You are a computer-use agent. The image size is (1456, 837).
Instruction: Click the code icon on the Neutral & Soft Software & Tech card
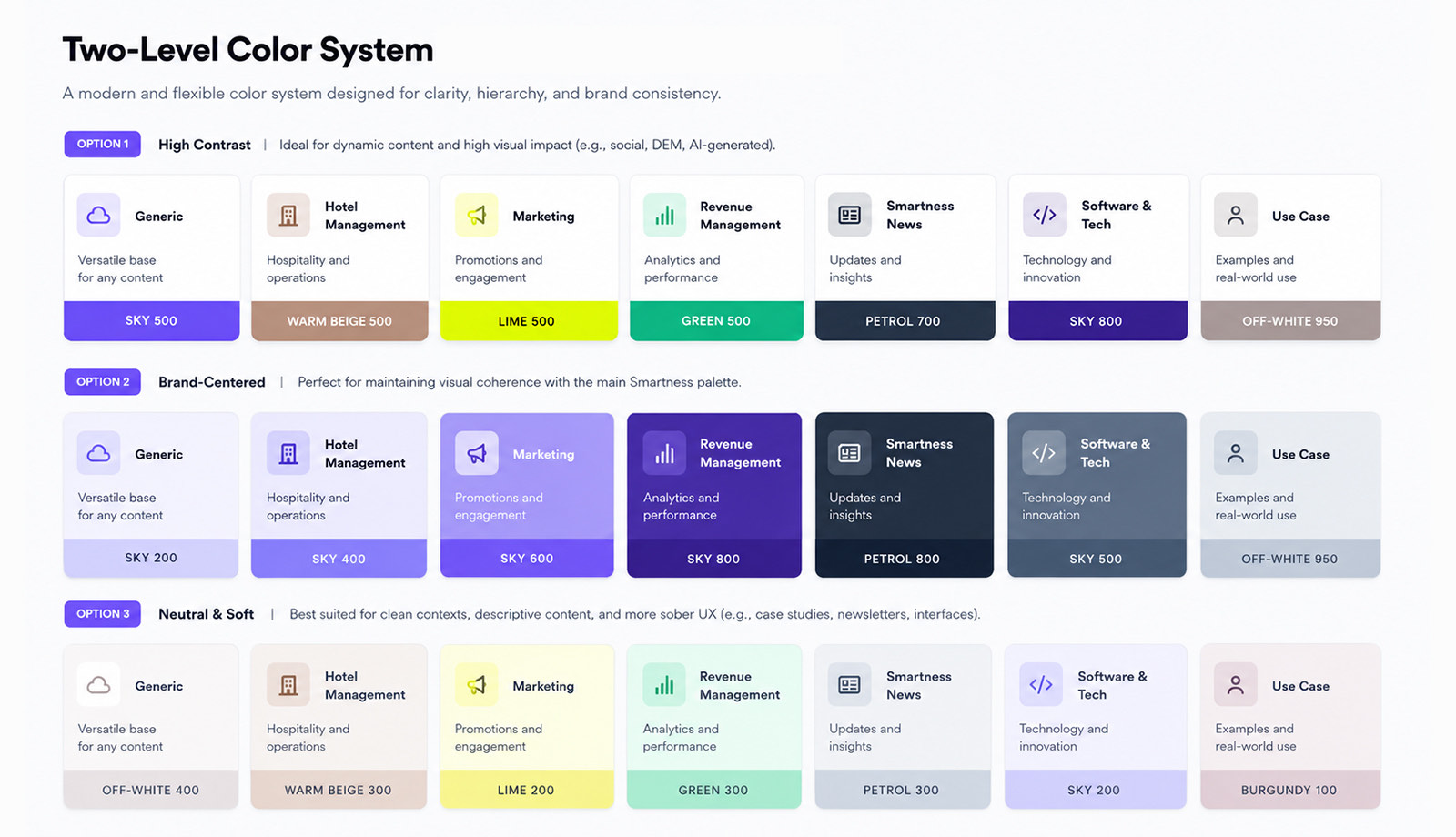[1041, 685]
